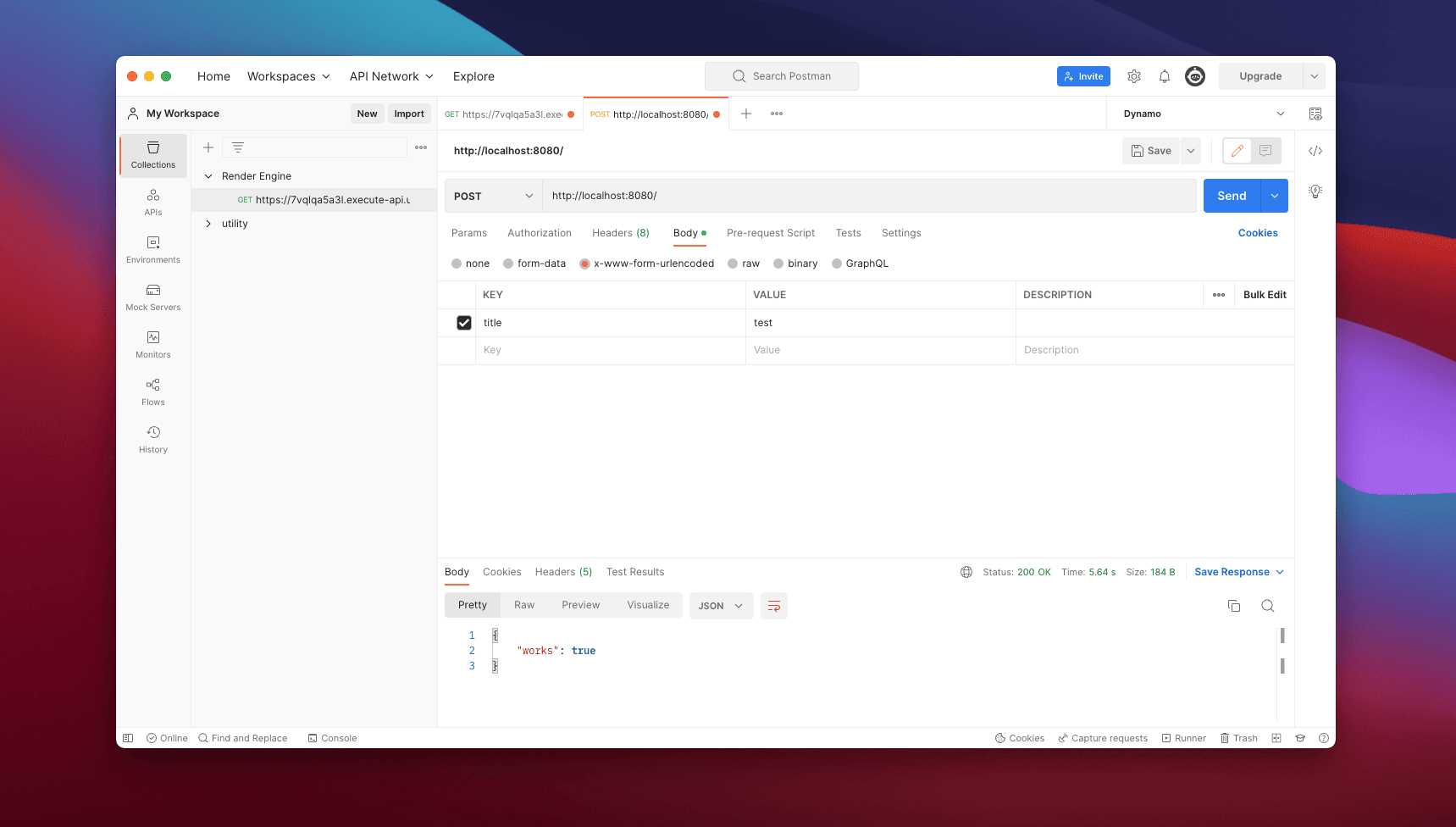The height and width of the screenshot is (827, 1456).
Task: Open the Collections sidebar panel
Action: (x=153, y=155)
